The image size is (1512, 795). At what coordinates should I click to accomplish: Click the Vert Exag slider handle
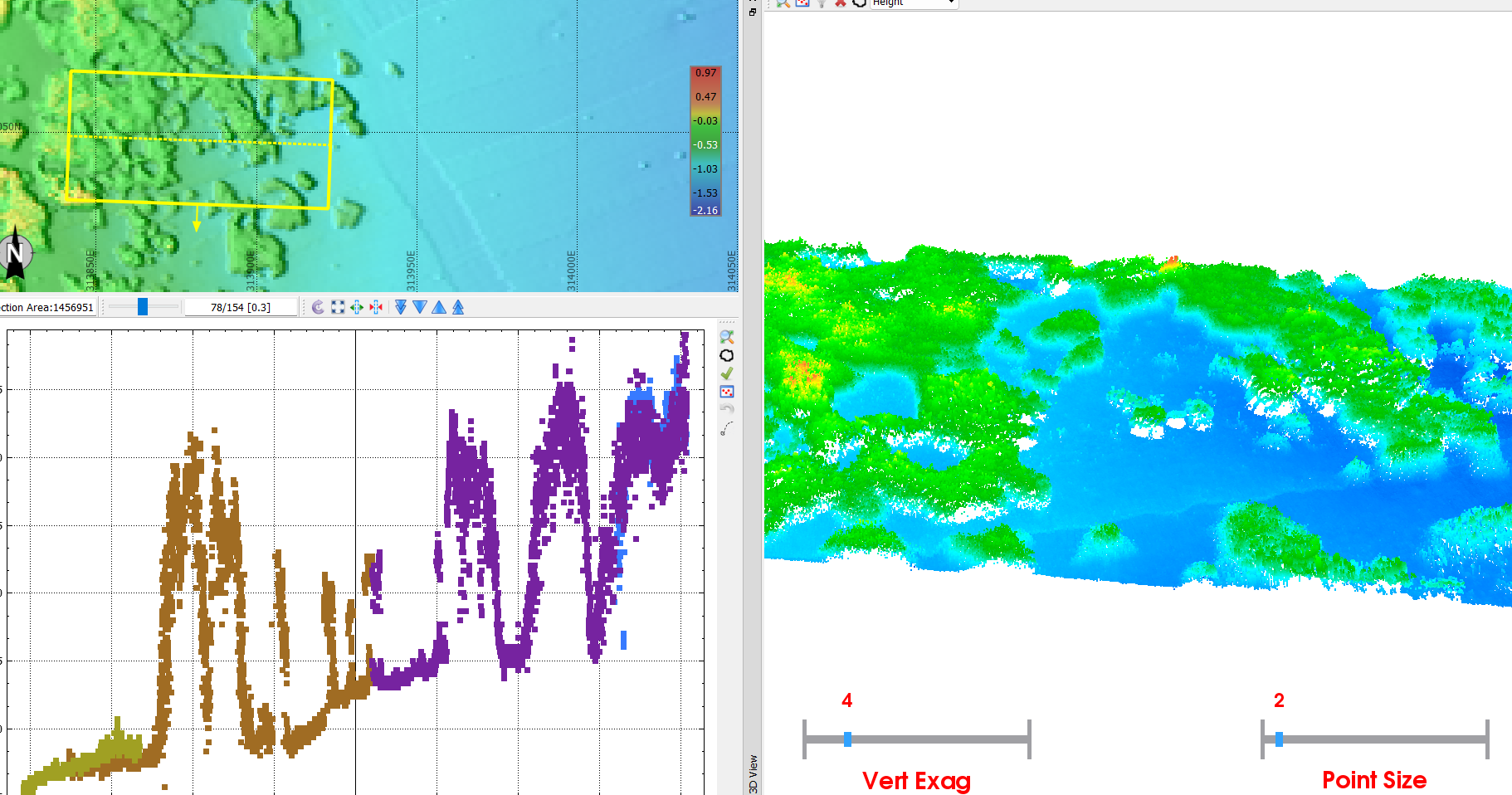click(847, 739)
